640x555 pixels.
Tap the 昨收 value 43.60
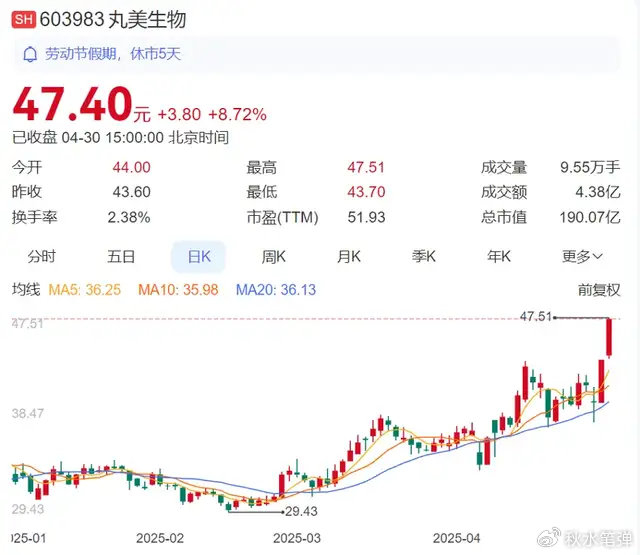(131, 192)
